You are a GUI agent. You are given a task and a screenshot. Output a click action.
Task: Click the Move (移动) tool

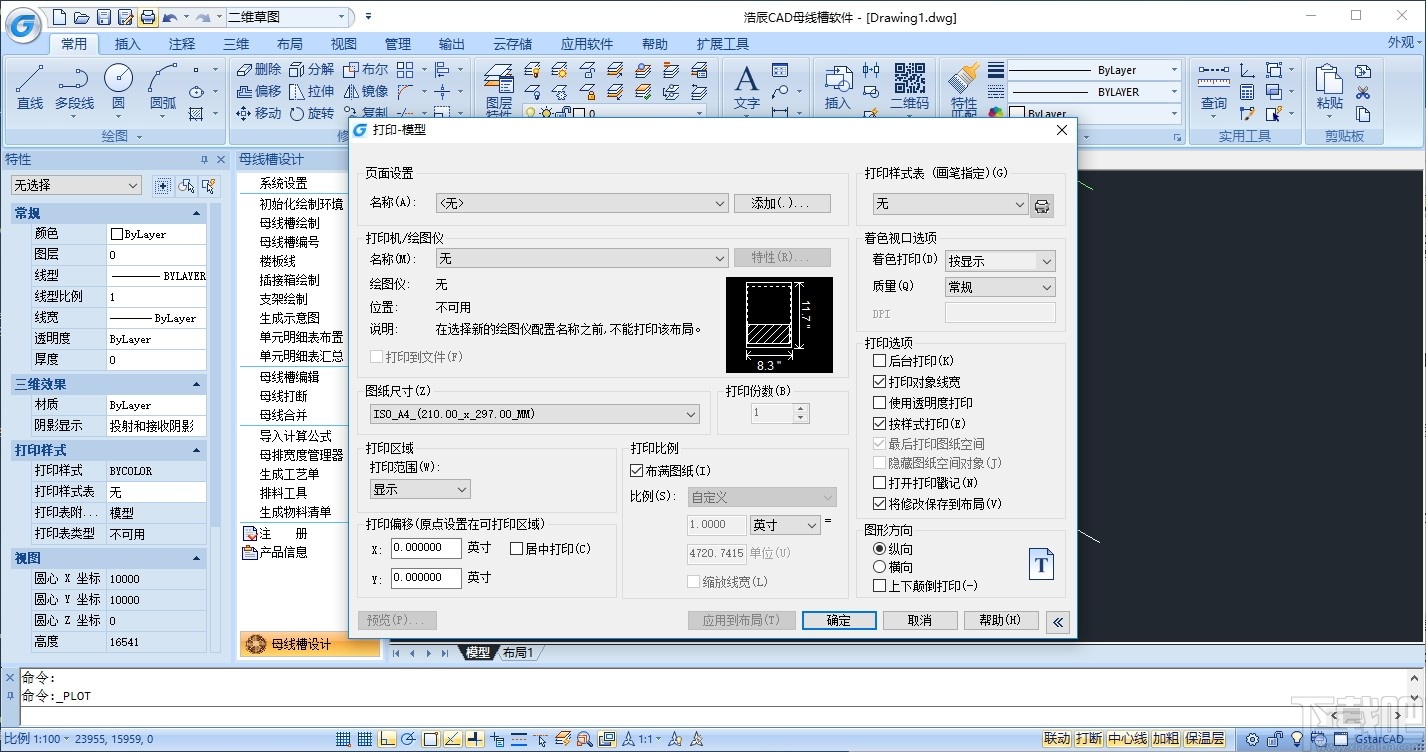tap(258, 113)
